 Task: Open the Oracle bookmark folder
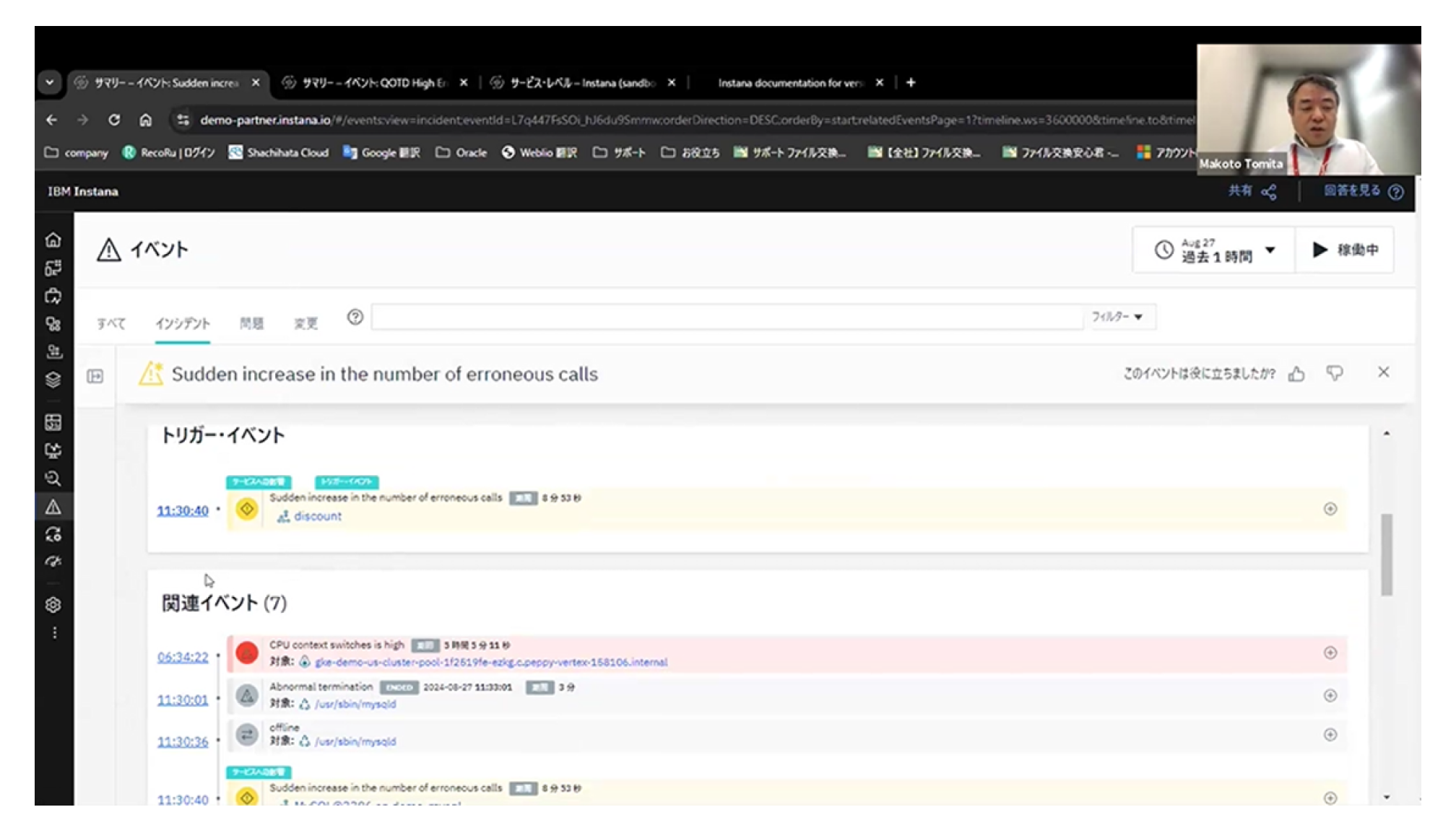461,152
